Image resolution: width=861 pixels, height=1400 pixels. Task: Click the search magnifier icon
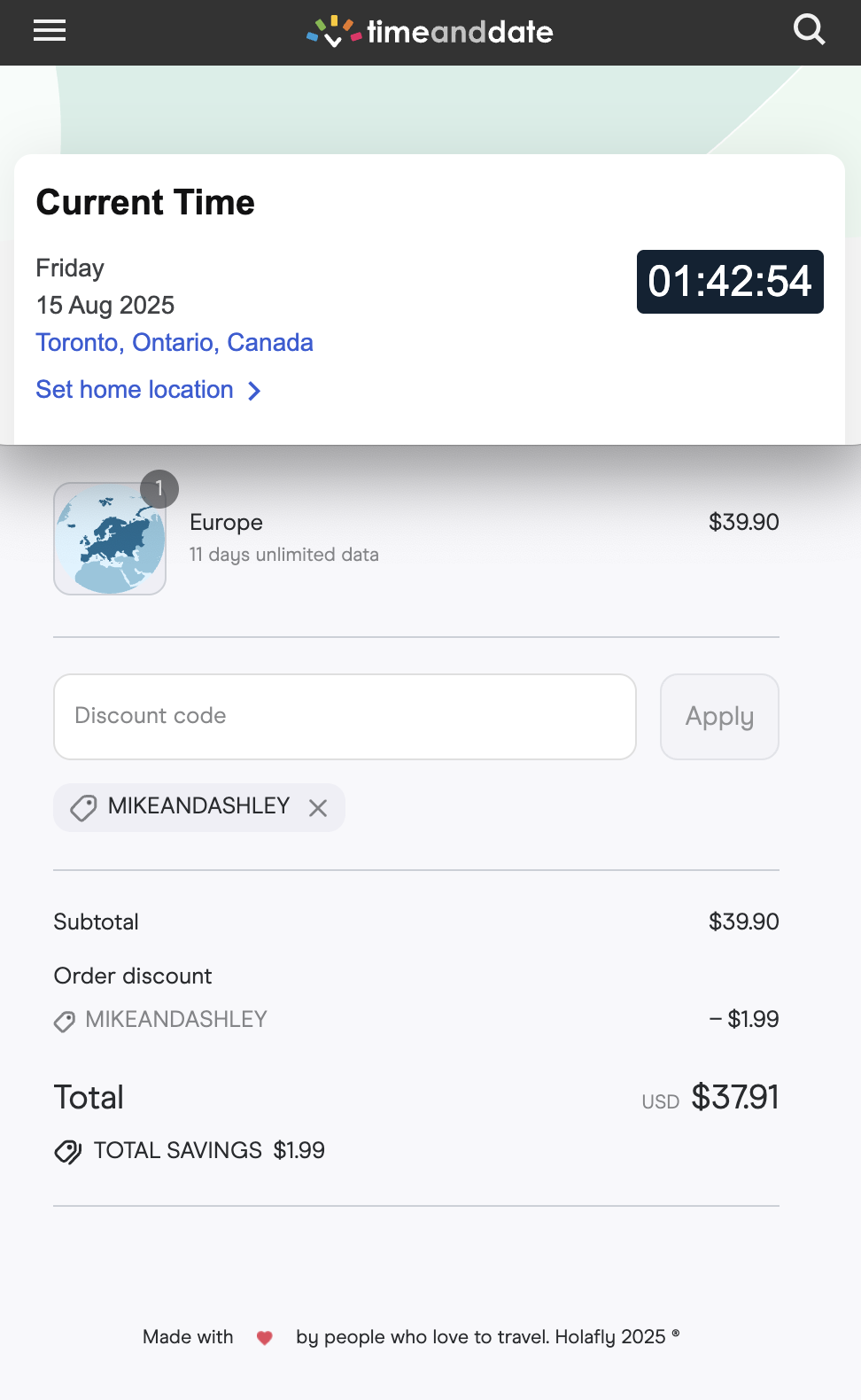pos(809,31)
